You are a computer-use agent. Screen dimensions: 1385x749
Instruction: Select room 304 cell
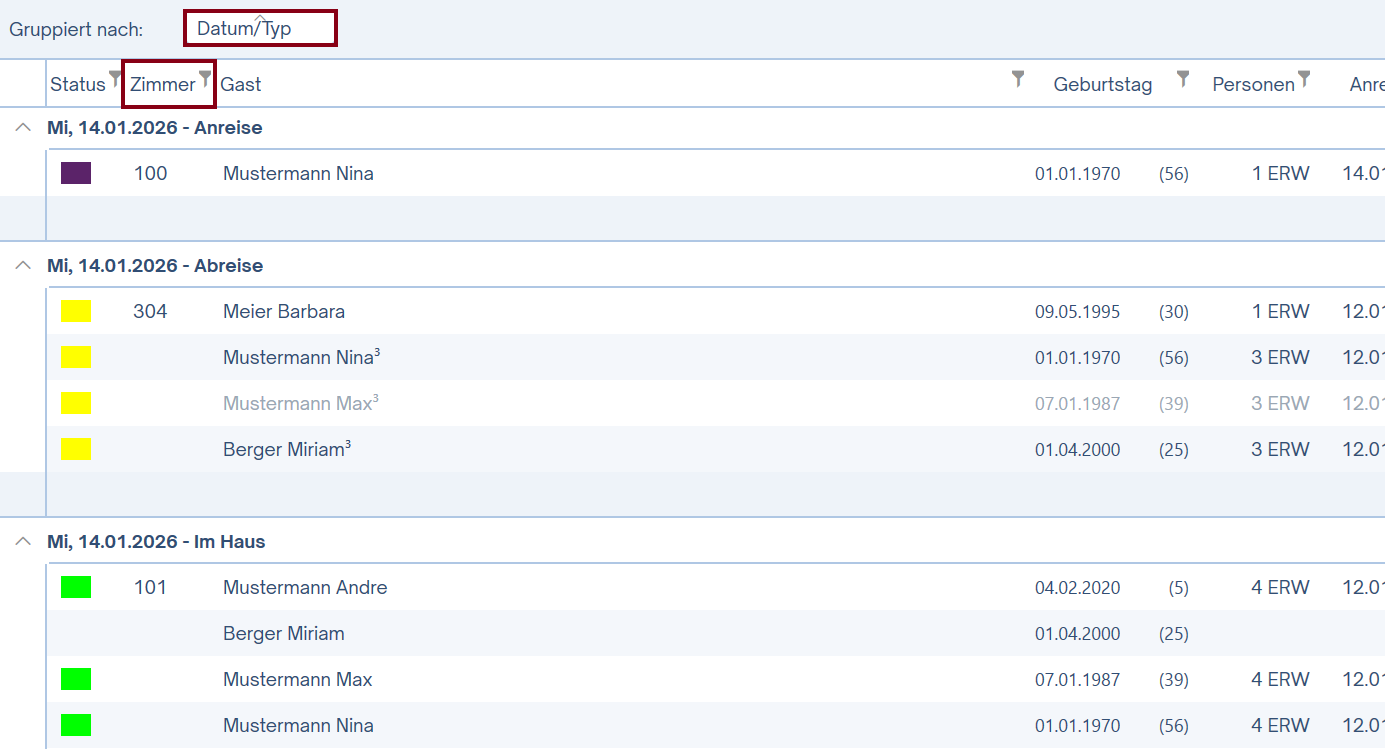150,311
